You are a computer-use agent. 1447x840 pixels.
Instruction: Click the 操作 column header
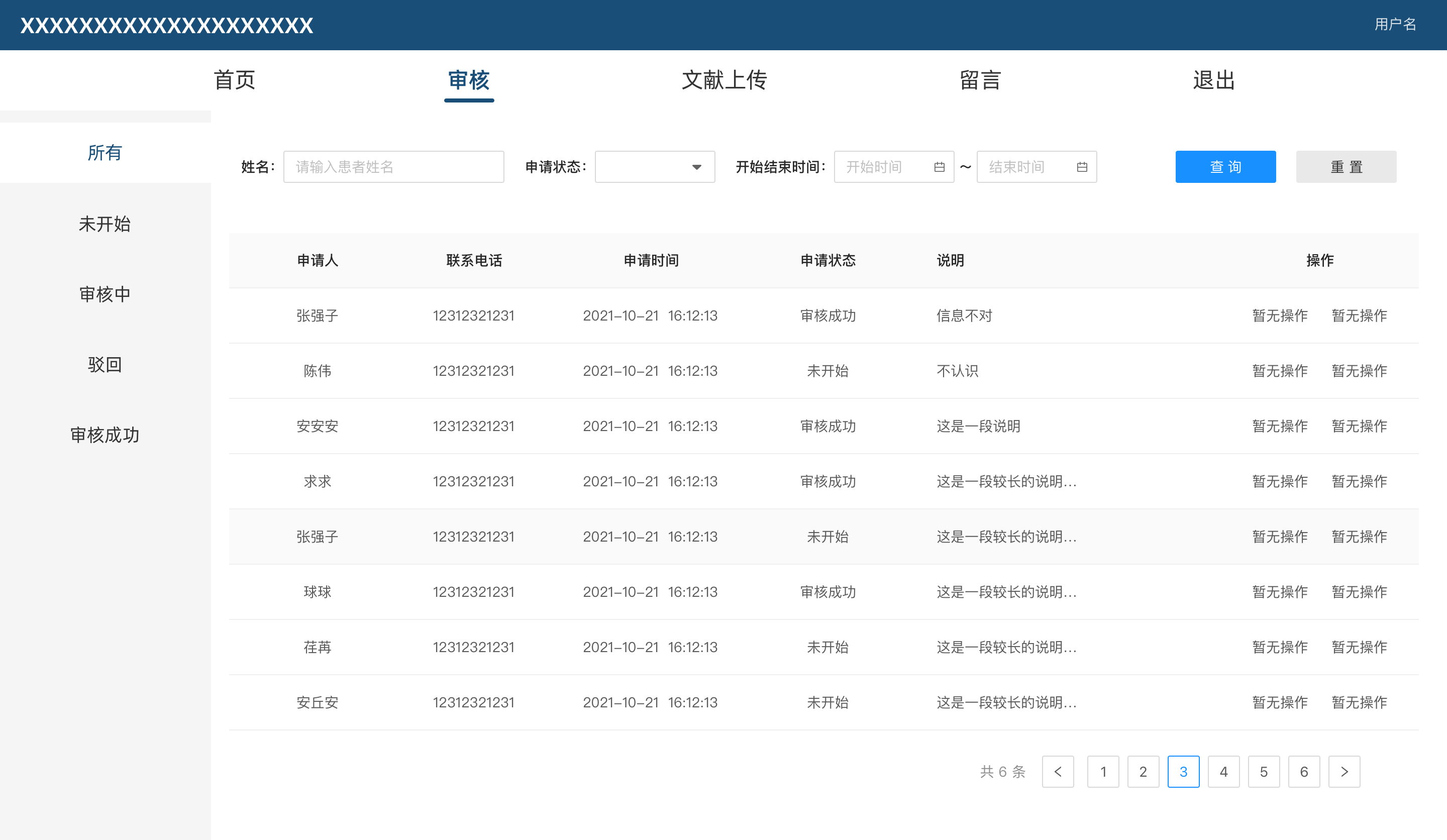coord(1319,261)
